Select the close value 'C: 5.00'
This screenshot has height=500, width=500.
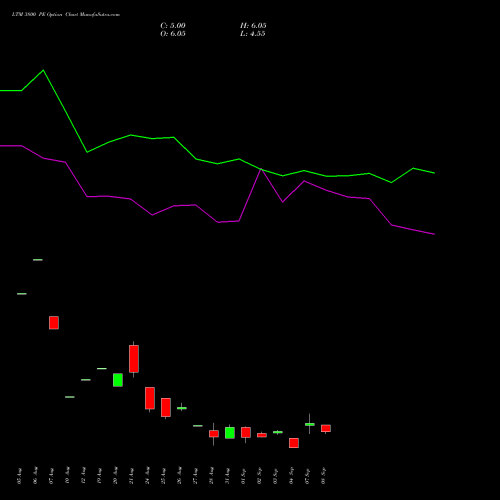point(173,26)
